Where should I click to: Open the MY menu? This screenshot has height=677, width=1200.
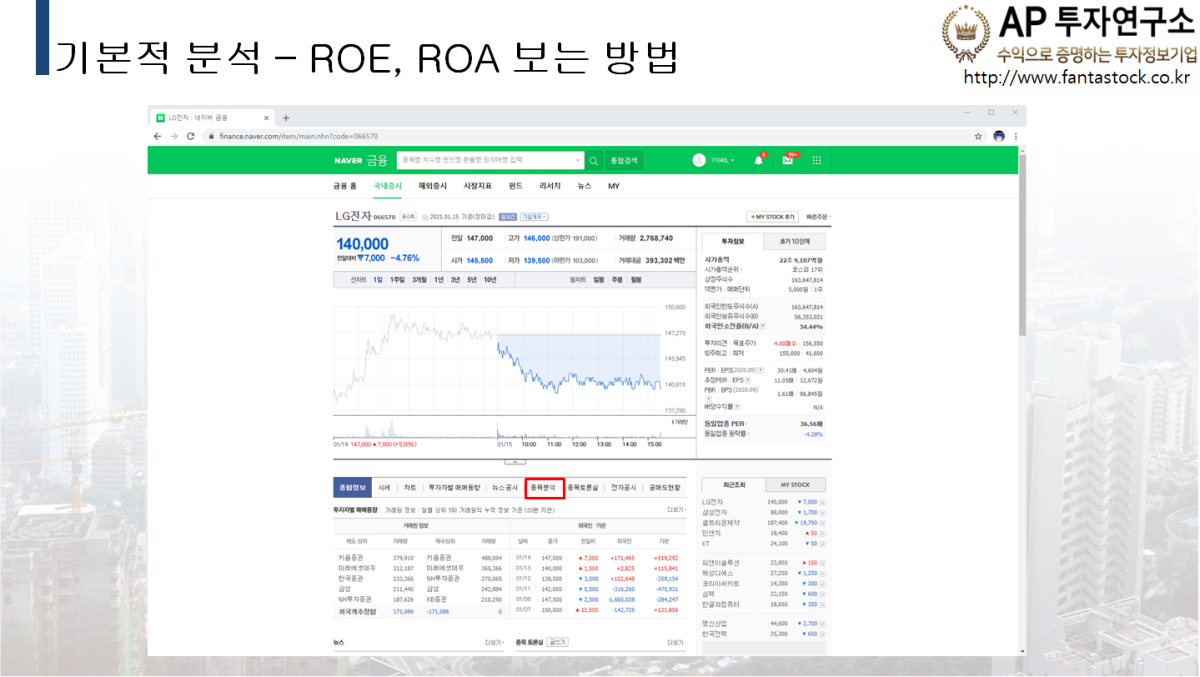pos(614,186)
